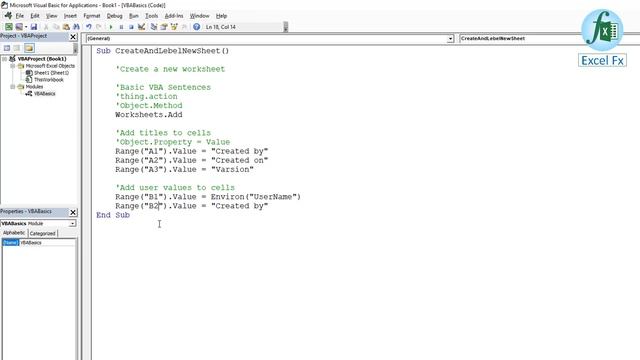Close the Project - VBAProject pane

pos(73,37)
